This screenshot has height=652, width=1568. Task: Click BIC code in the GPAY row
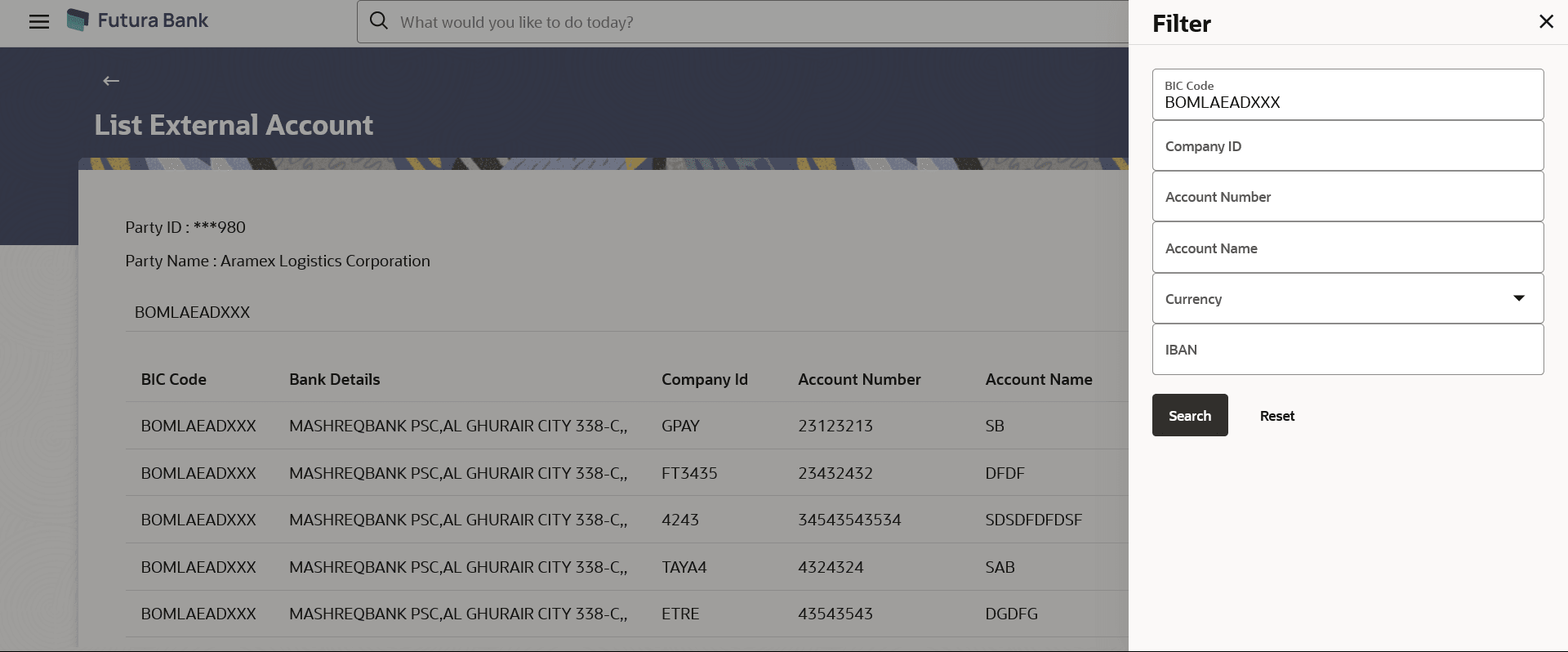click(198, 426)
